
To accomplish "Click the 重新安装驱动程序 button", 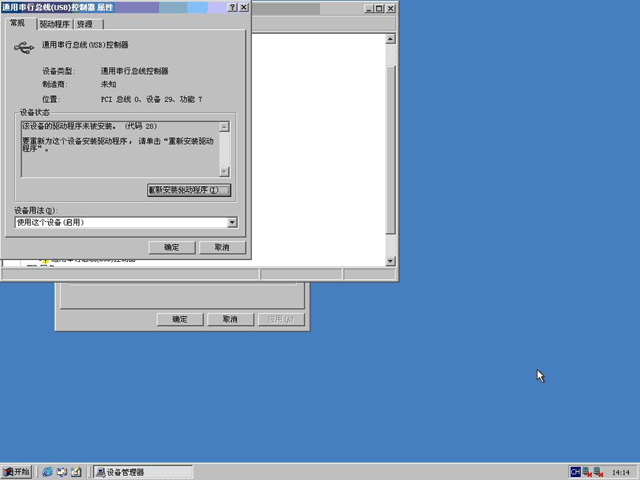I will pos(189,190).
